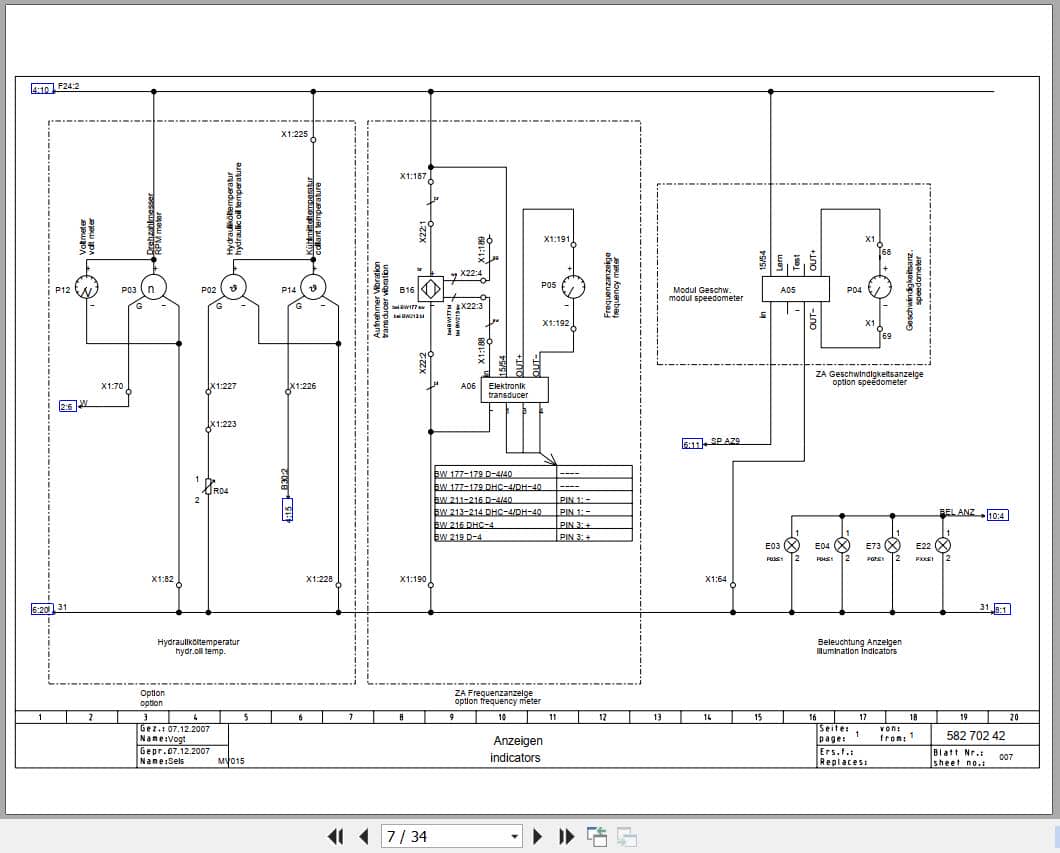Click the A05 module box
Image resolution: width=1060 pixels, height=853 pixels.
tap(795, 289)
